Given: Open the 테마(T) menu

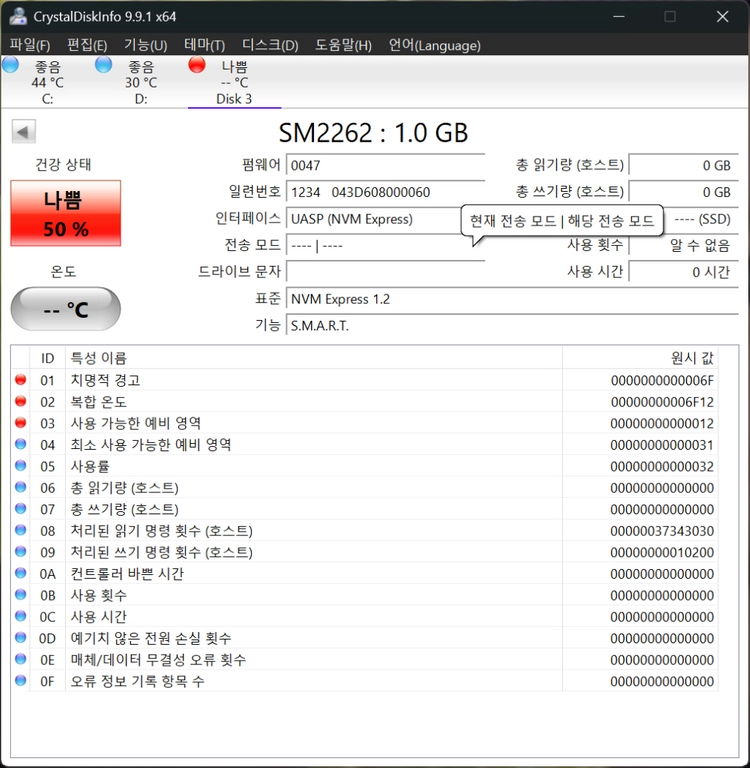Looking at the screenshot, I should coord(204,45).
